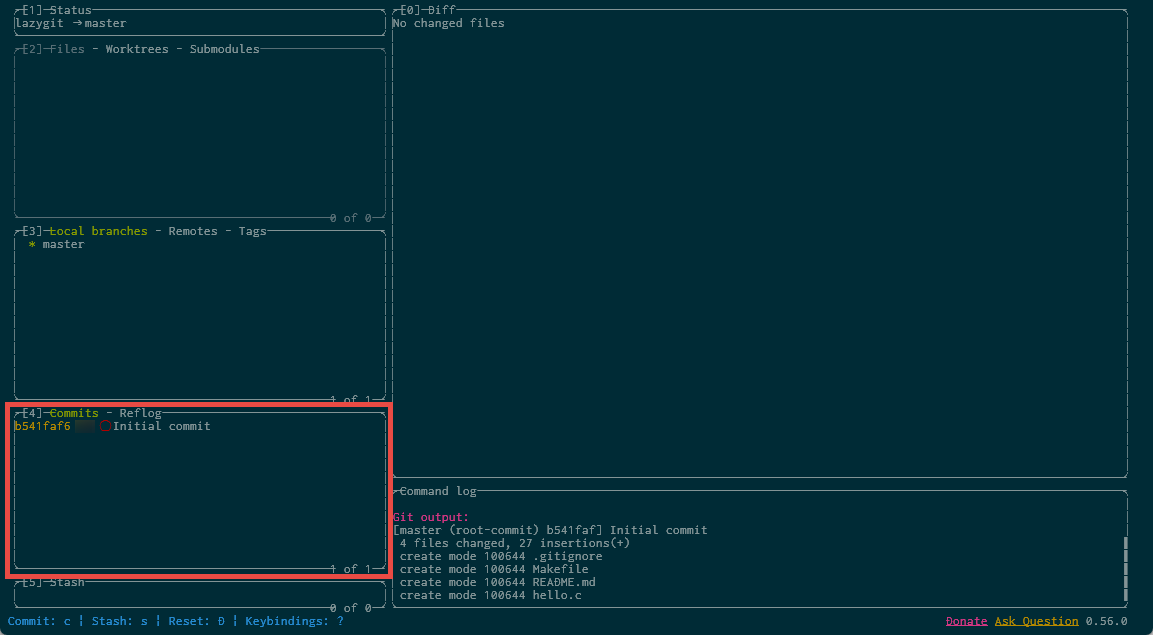Click the asterisk marker beside master branch
Viewport: 1153px width, 635px height.
pyautogui.click(x=32, y=245)
